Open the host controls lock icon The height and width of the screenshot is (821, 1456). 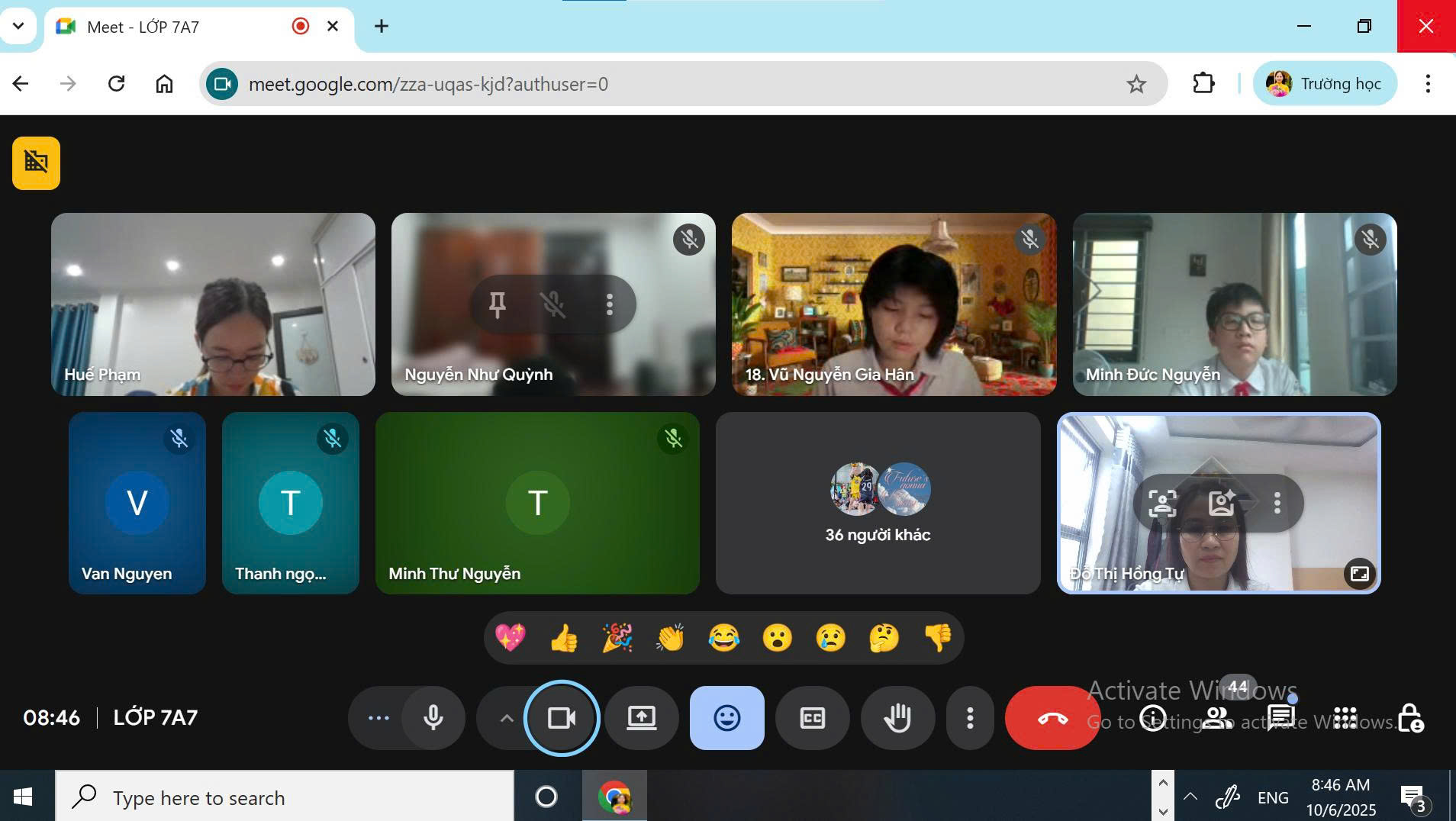pyautogui.click(x=1410, y=718)
